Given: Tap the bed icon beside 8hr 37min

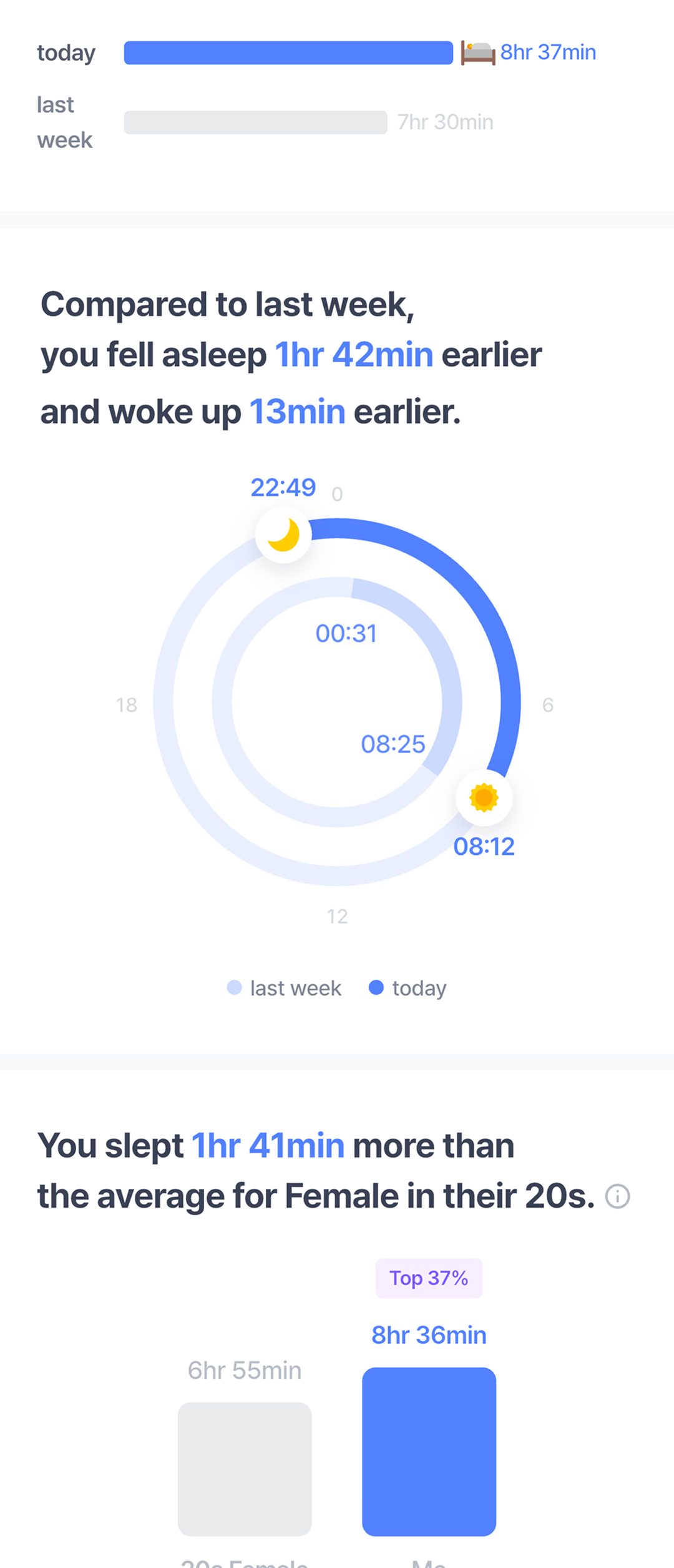Looking at the screenshot, I should tap(478, 52).
